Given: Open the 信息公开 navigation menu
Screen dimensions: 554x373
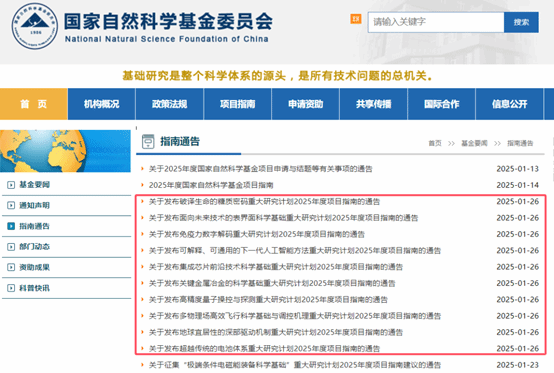Looking at the screenshot, I should click(x=509, y=104).
